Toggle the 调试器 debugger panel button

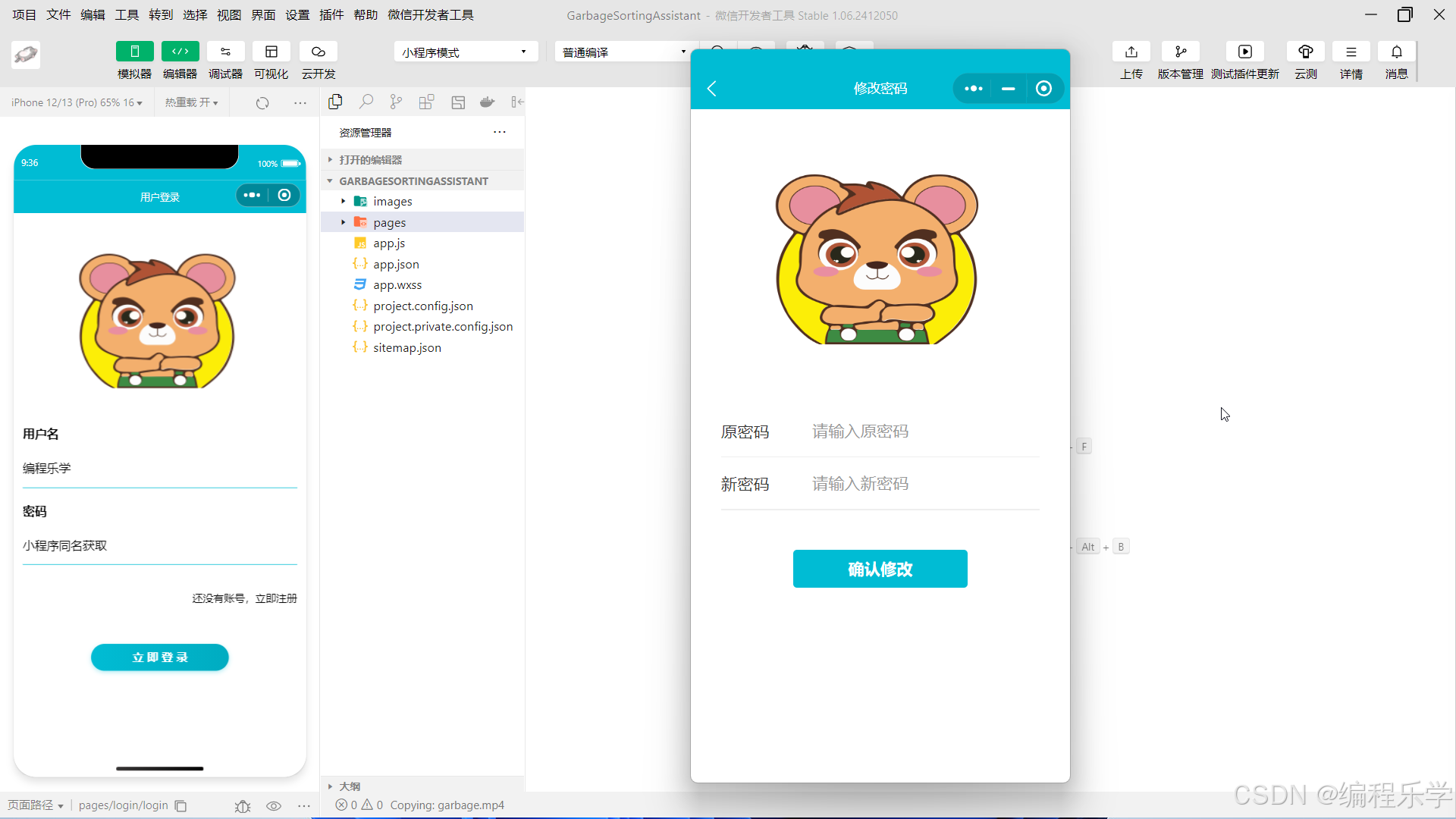click(225, 52)
